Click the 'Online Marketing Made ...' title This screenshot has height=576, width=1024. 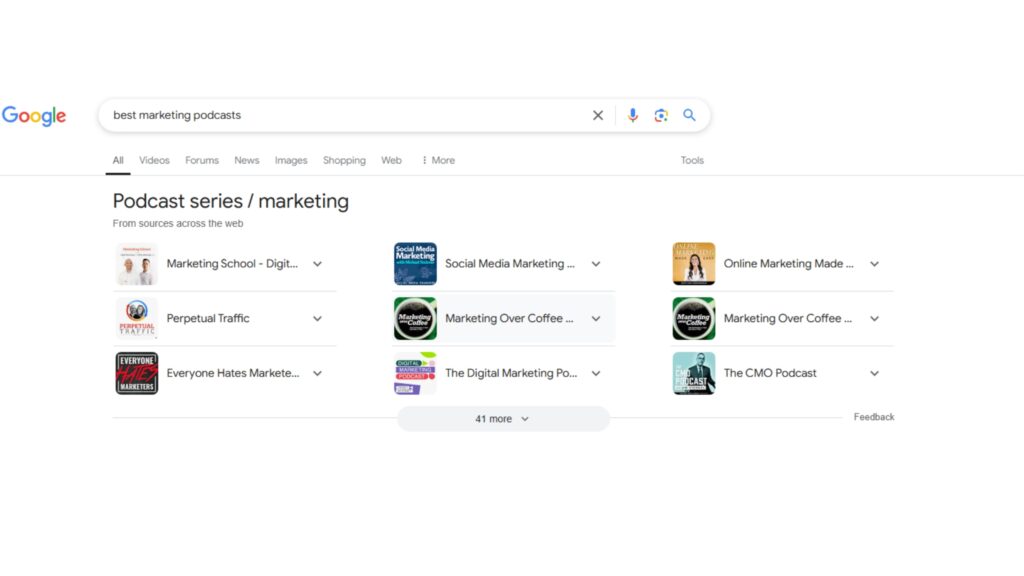[x=788, y=264]
